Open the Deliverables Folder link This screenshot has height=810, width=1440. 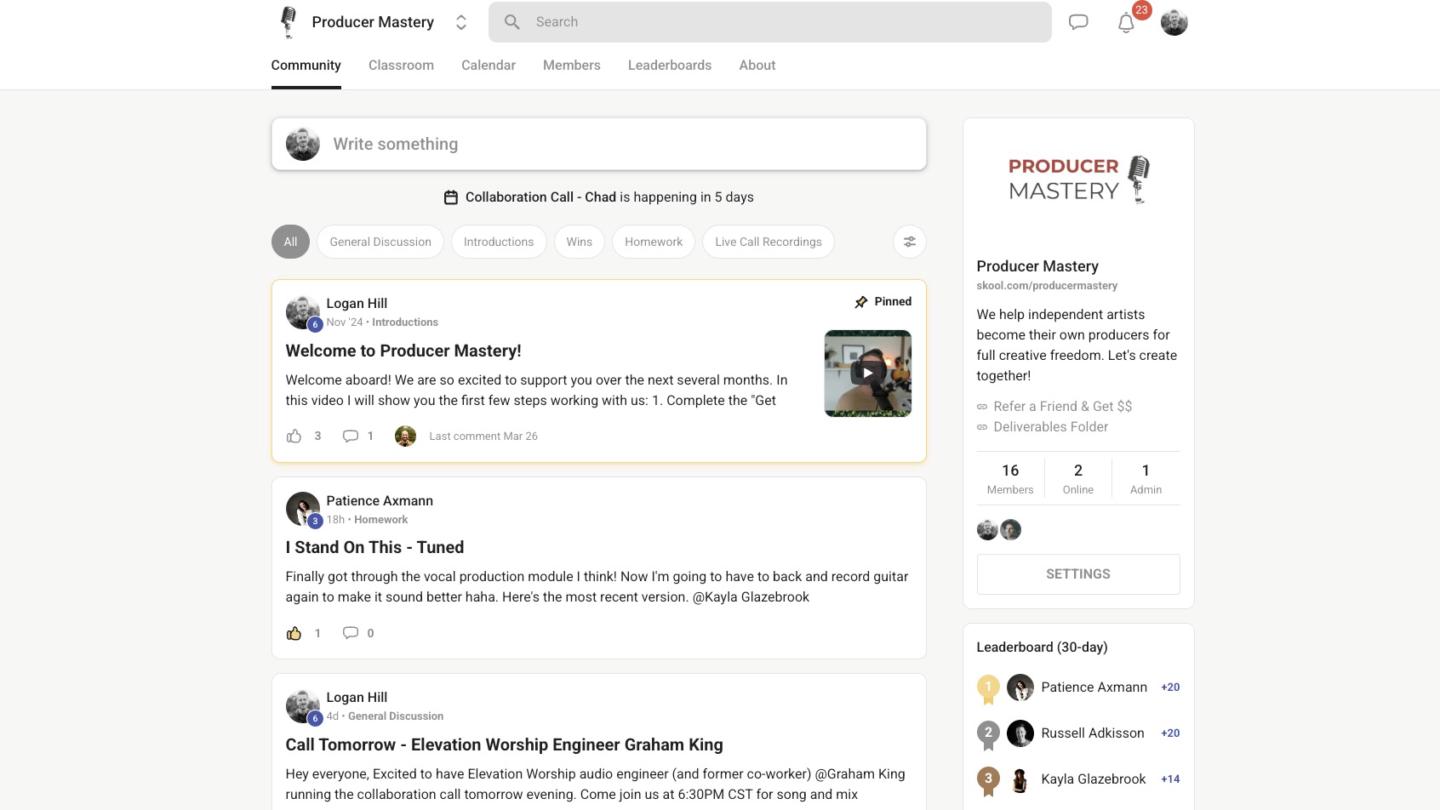pyautogui.click(x=1051, y=427)
